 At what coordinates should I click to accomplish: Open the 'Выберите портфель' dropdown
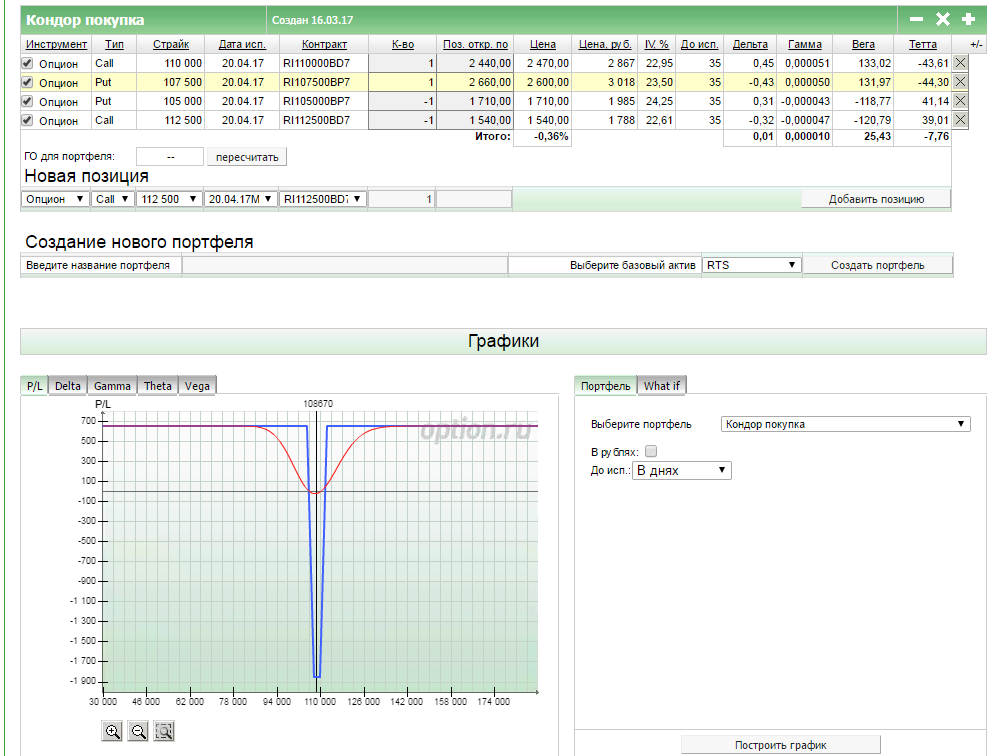845,424
